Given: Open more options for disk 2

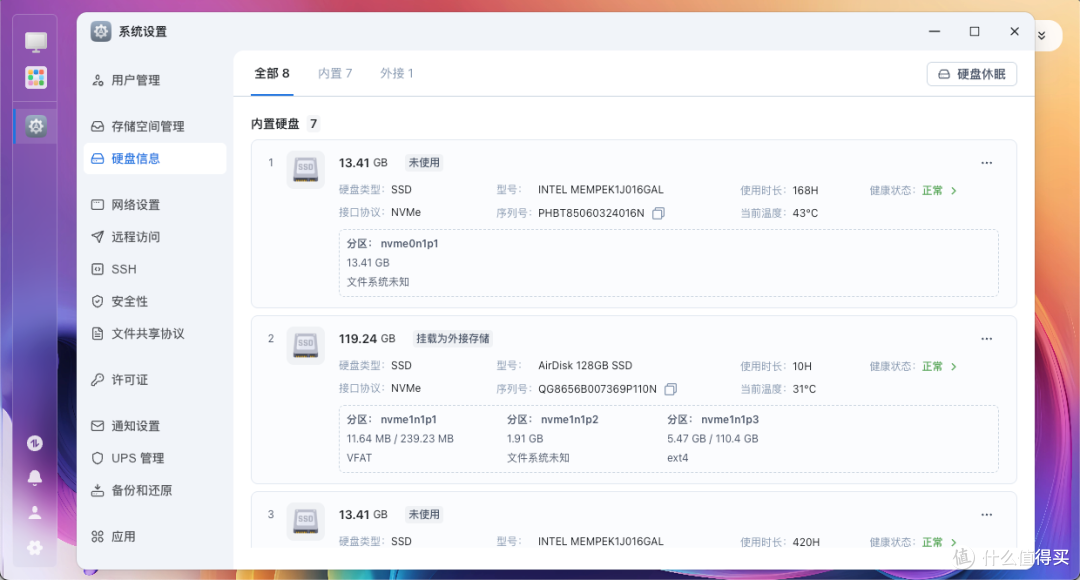Looking at the screenshot, I should pos(986,339).
